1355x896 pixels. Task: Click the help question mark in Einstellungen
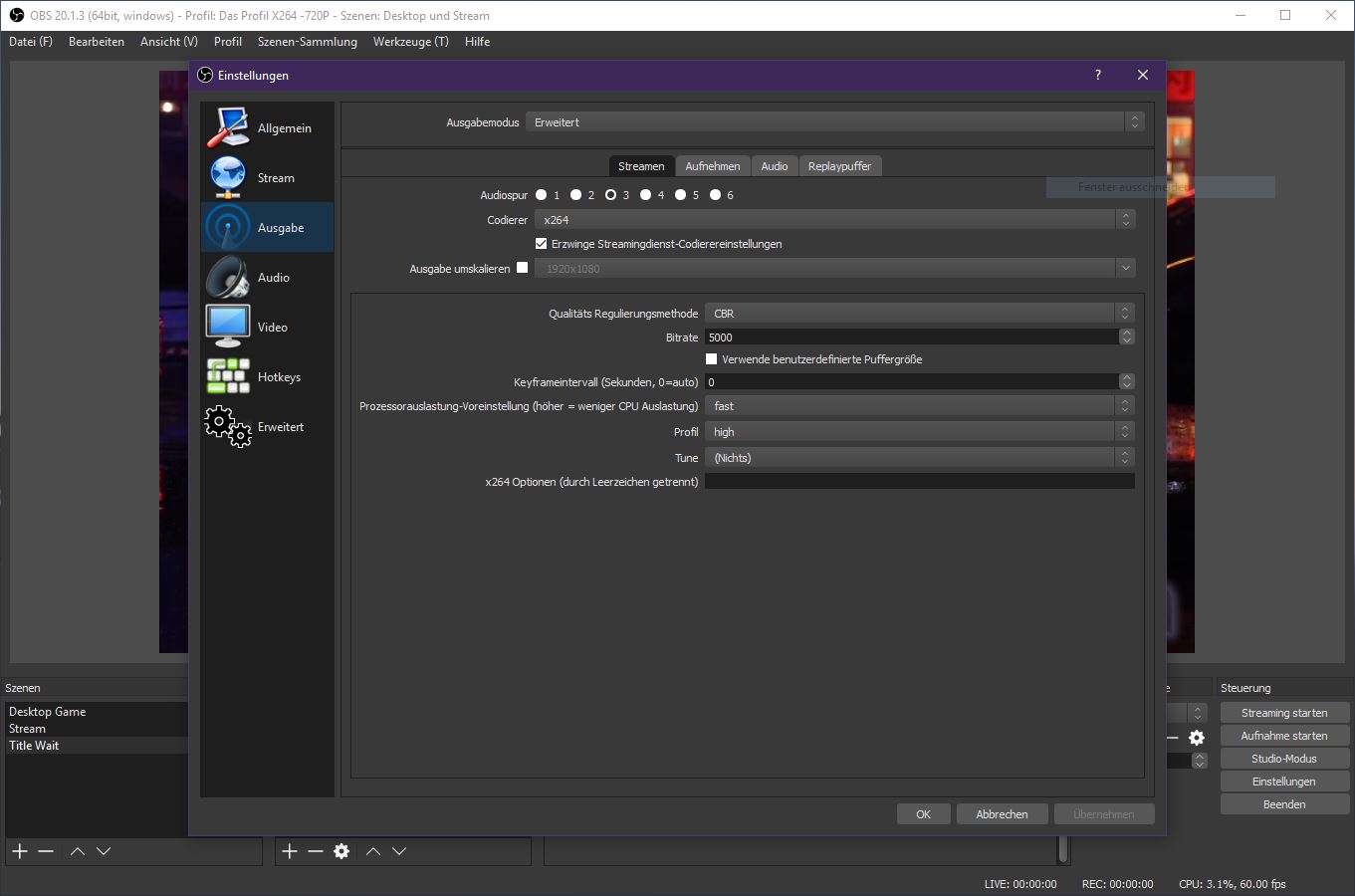point(1097,75)
